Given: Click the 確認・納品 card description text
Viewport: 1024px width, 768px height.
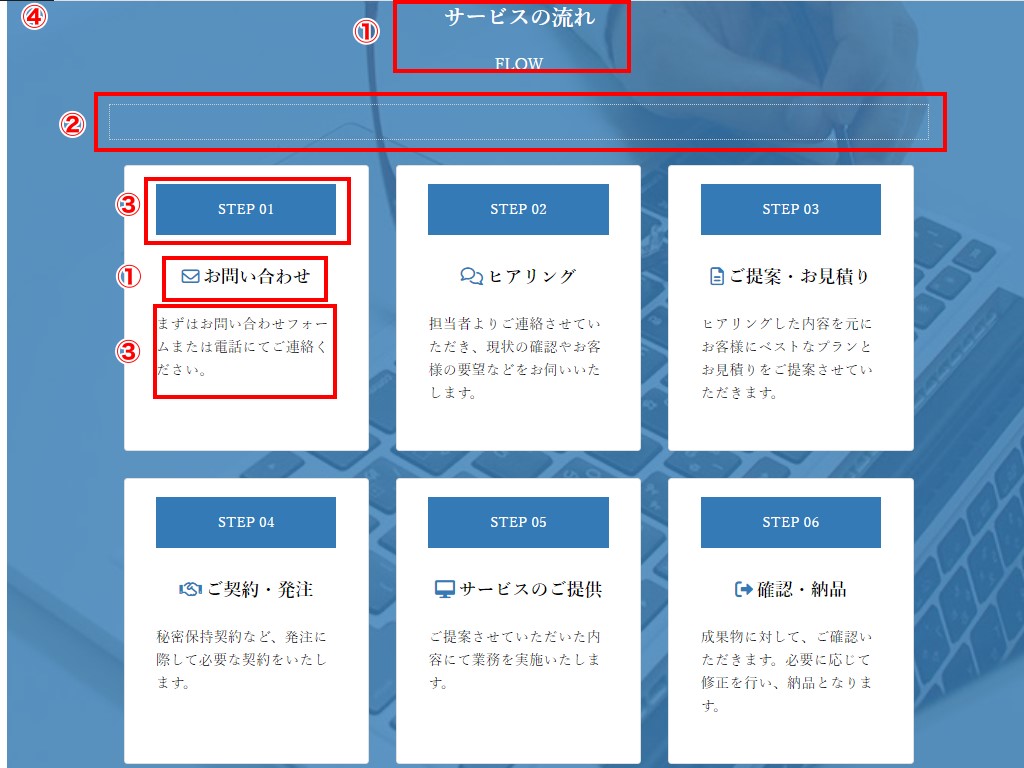Looking at the screenshot, I should click(x=787, y=671).
